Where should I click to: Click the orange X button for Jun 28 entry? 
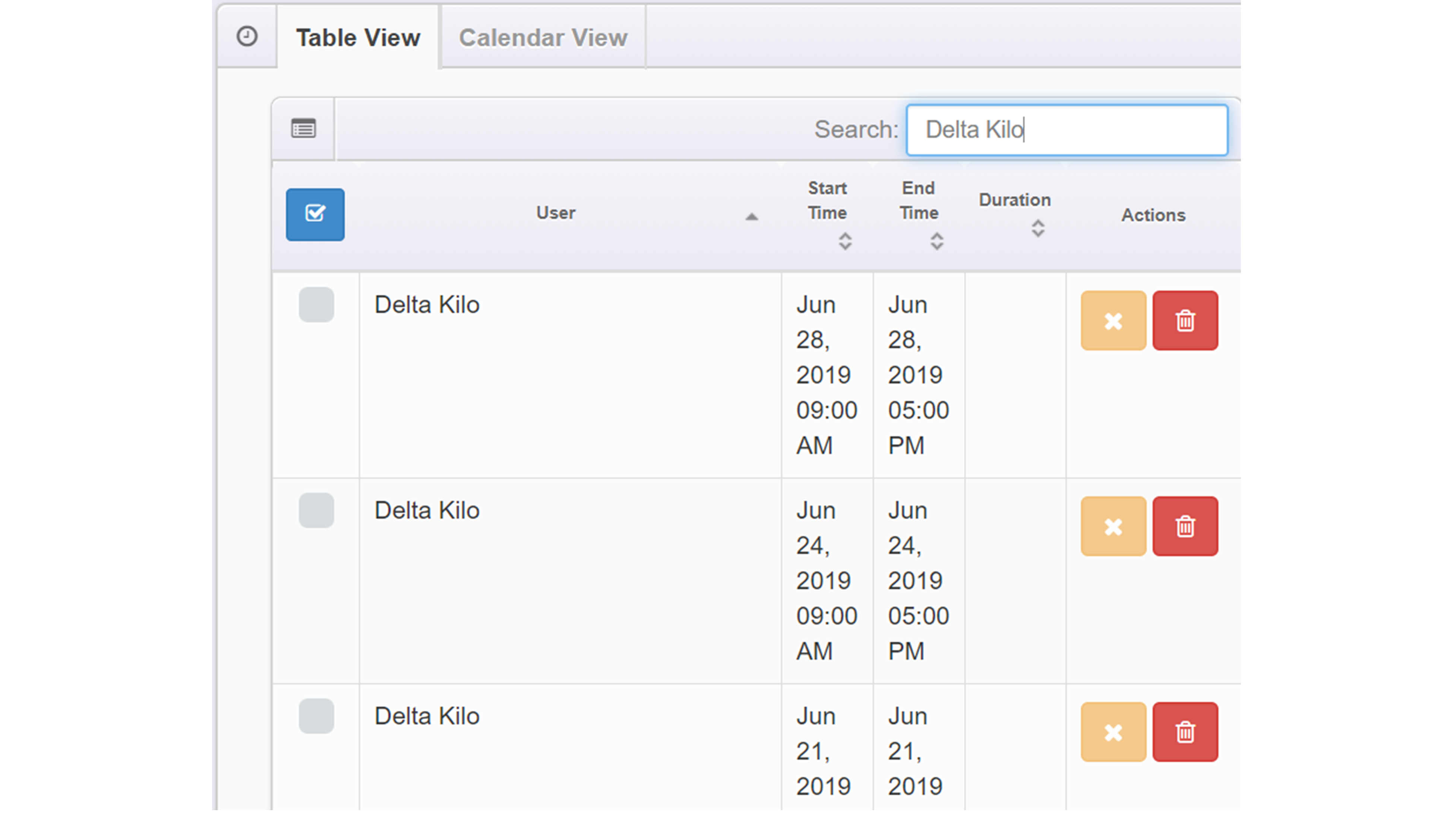point(1113,320)
